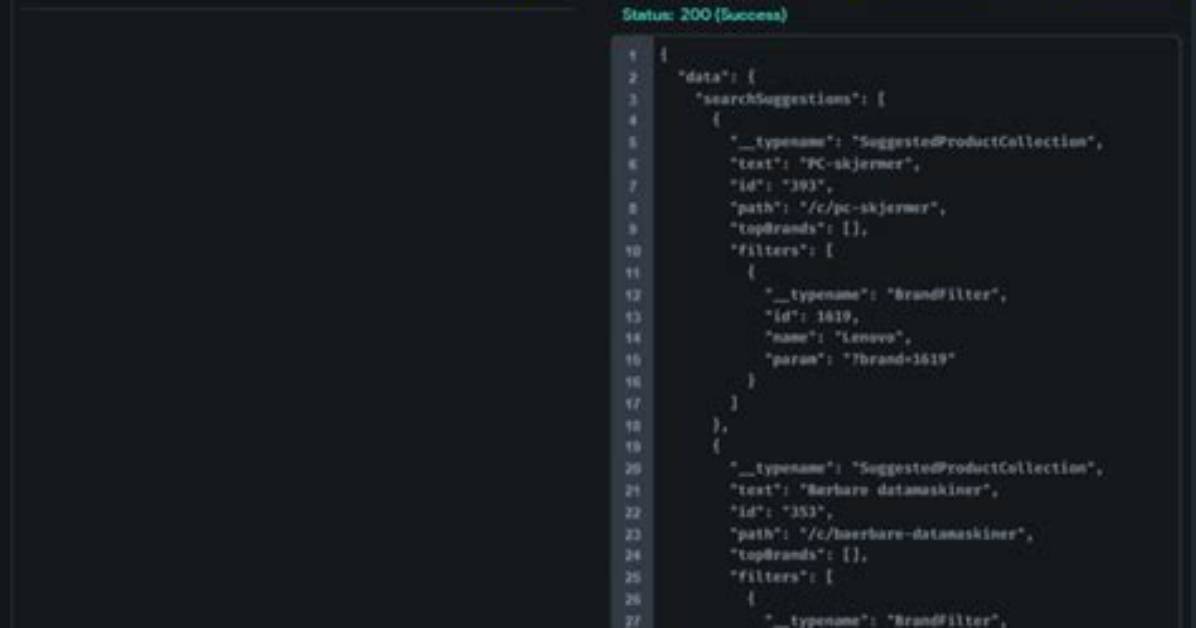Click "SuggestedProductCollection" typename on line 5

tap(973, 142)
